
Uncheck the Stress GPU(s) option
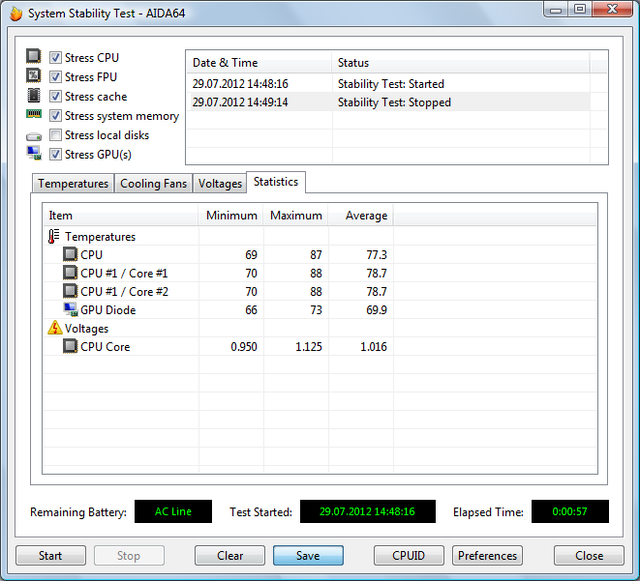click(x=56, y=154)
